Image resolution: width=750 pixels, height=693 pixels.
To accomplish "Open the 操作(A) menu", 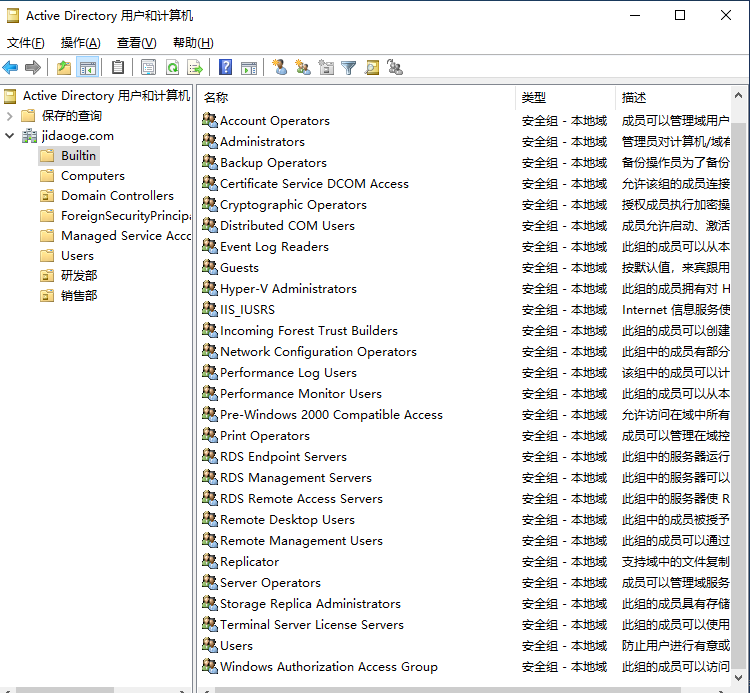I will click(x=80, y=43).
